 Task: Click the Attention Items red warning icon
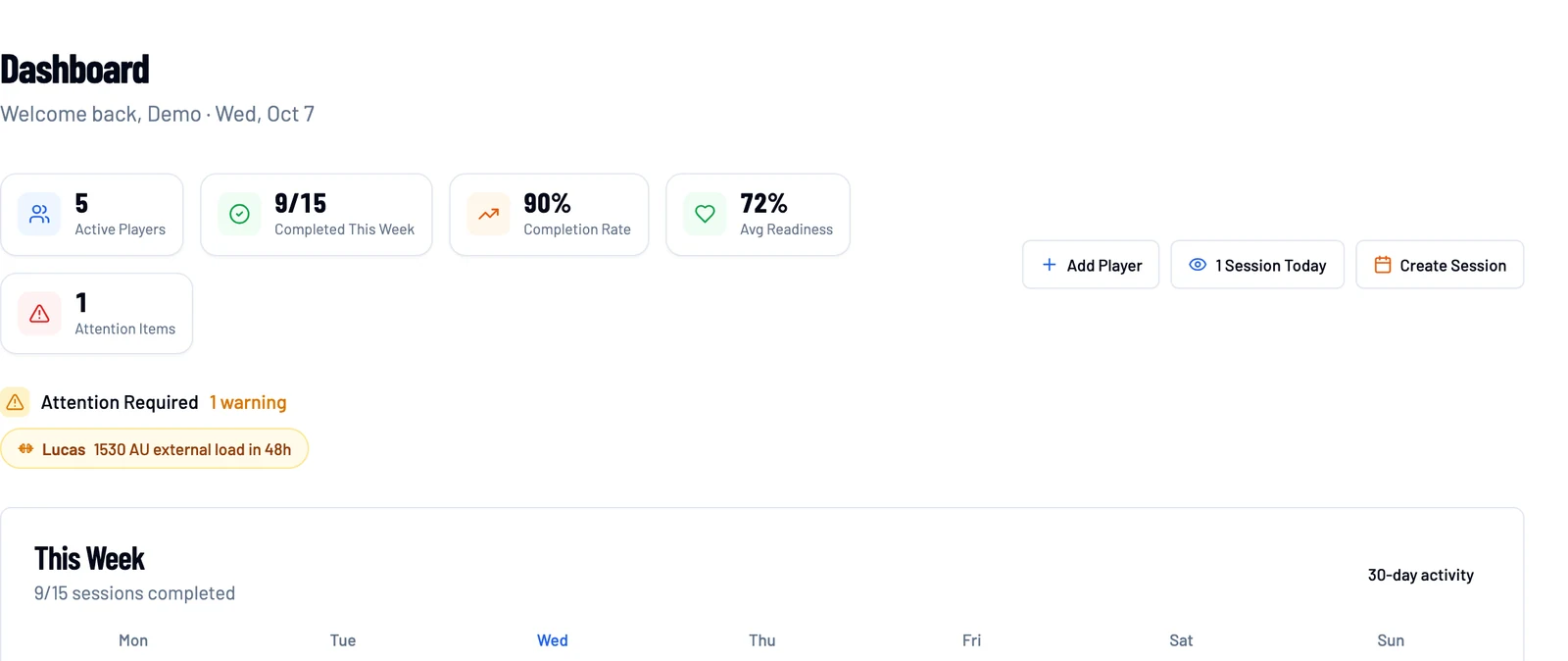click(x=39, y=314)
